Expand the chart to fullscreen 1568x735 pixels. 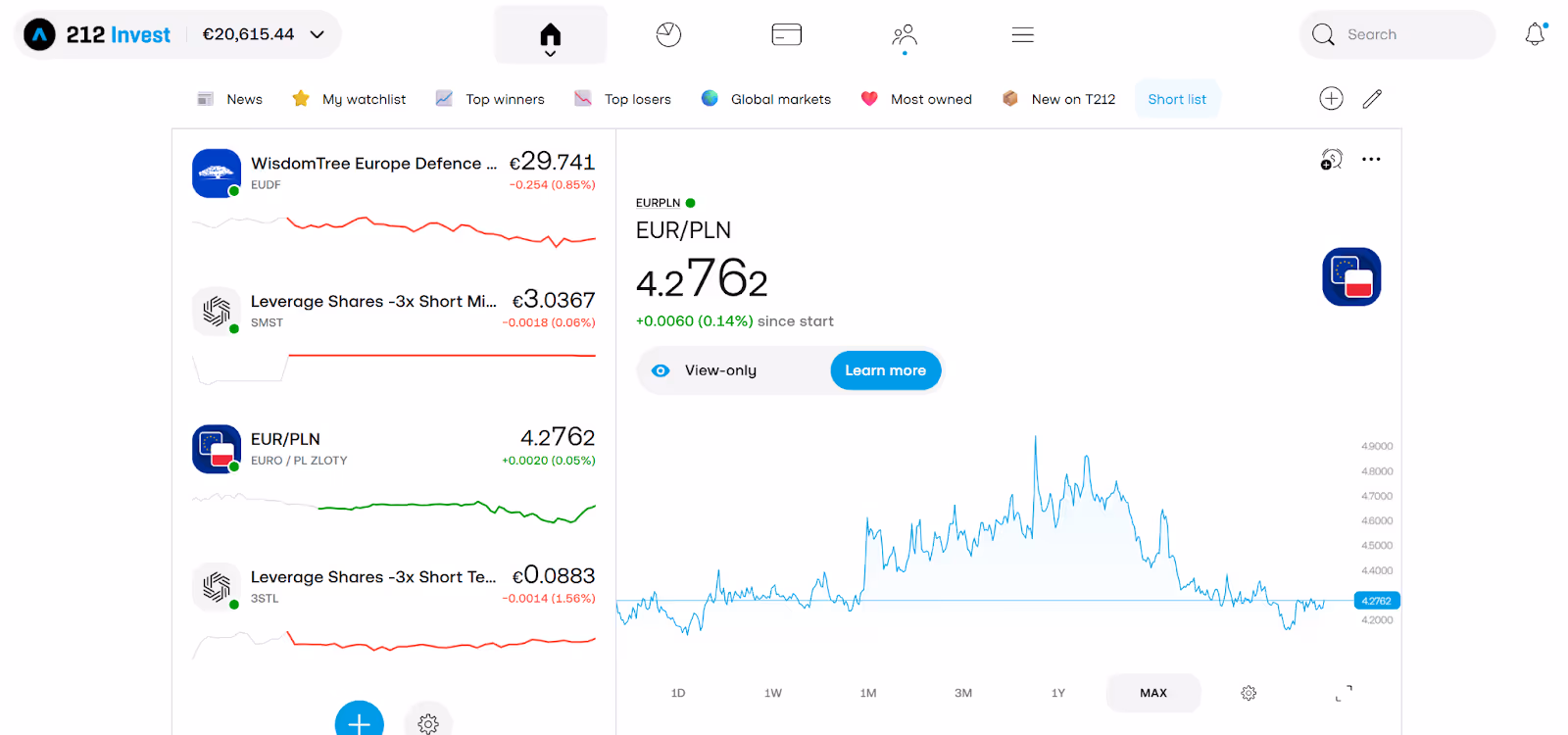pos(1344,693)
